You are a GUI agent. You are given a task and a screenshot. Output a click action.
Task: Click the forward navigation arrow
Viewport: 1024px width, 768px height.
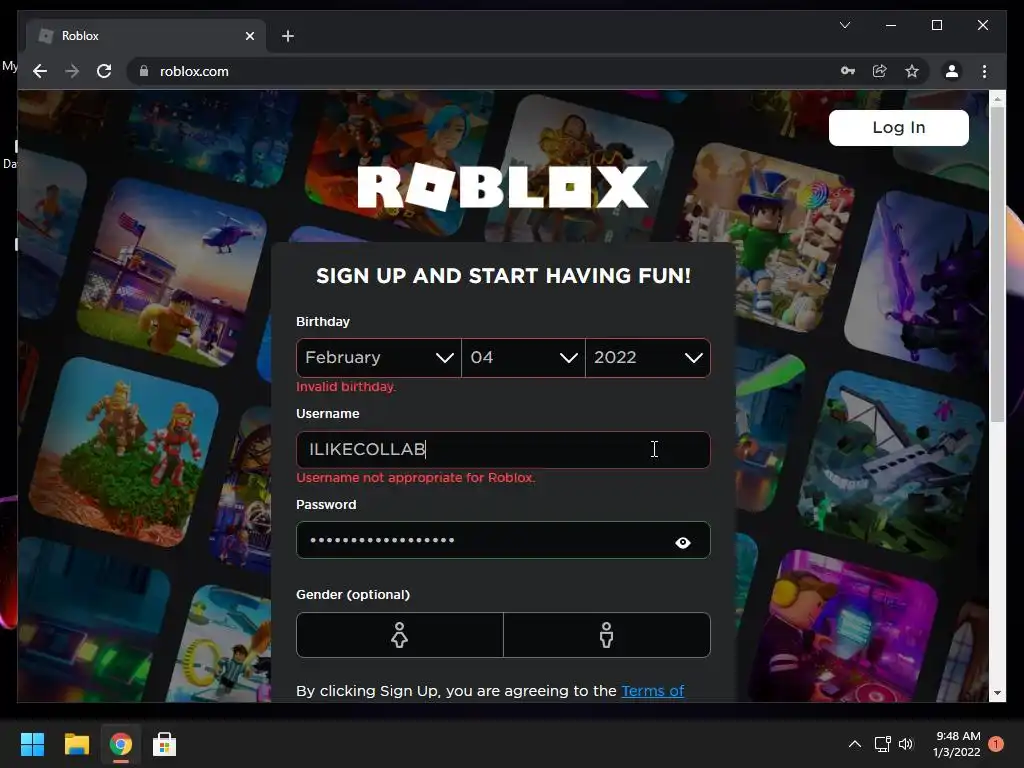click(x=72, y=71)
